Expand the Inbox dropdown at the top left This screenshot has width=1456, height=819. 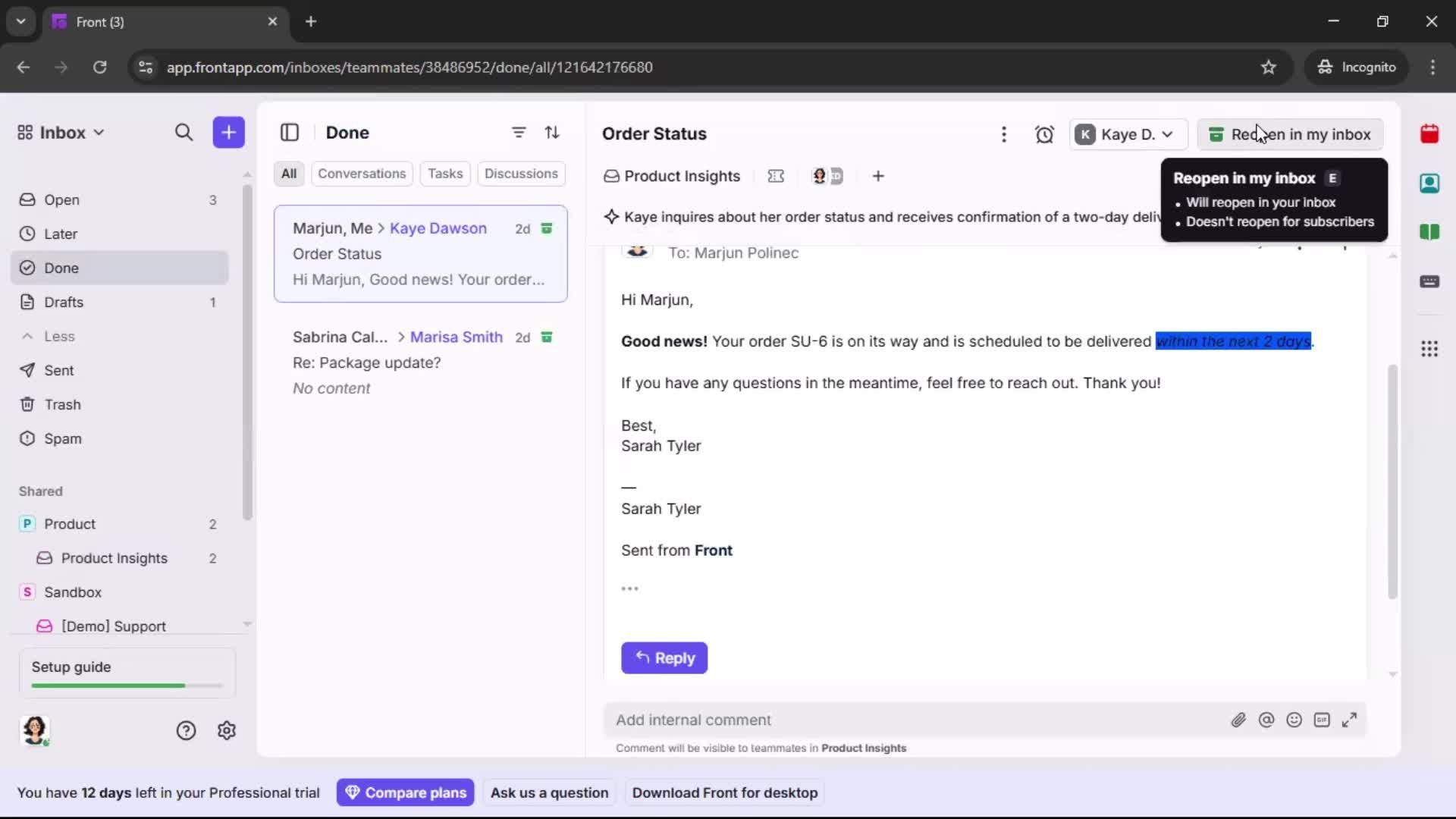tap(60, 132)
